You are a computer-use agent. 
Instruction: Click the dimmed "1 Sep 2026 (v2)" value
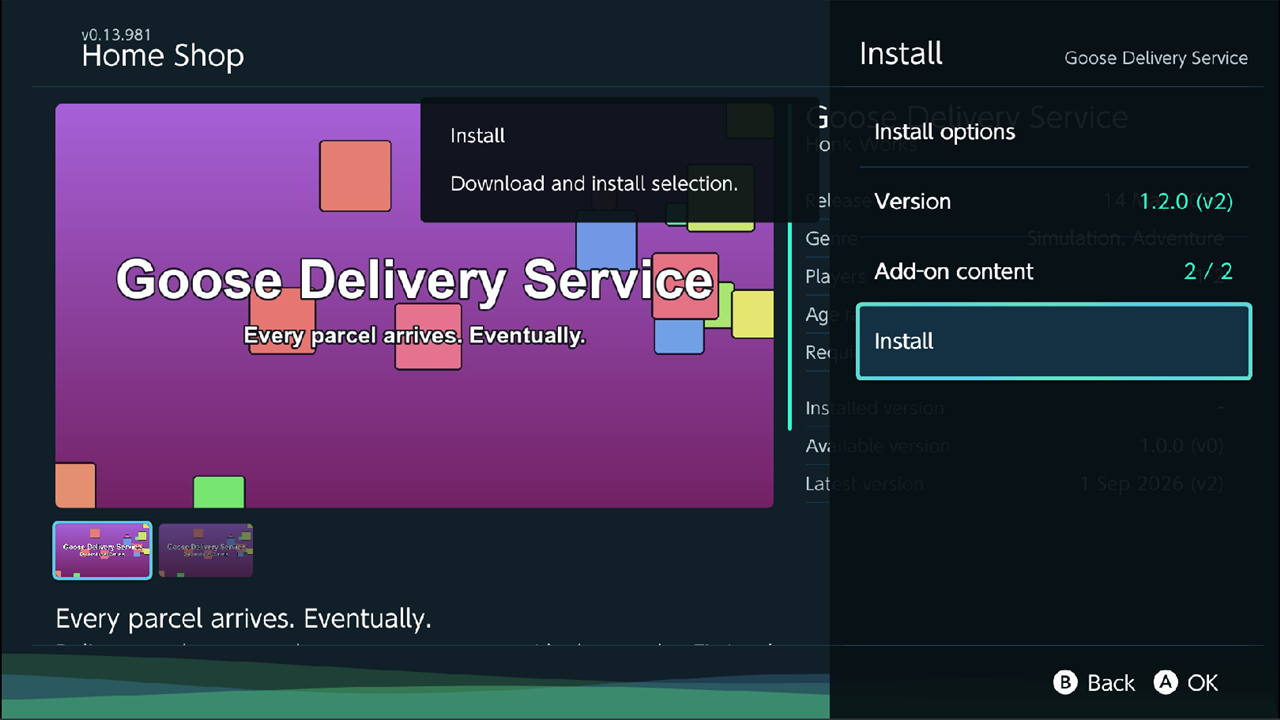pyautogui.click(x=1152, y=484)
